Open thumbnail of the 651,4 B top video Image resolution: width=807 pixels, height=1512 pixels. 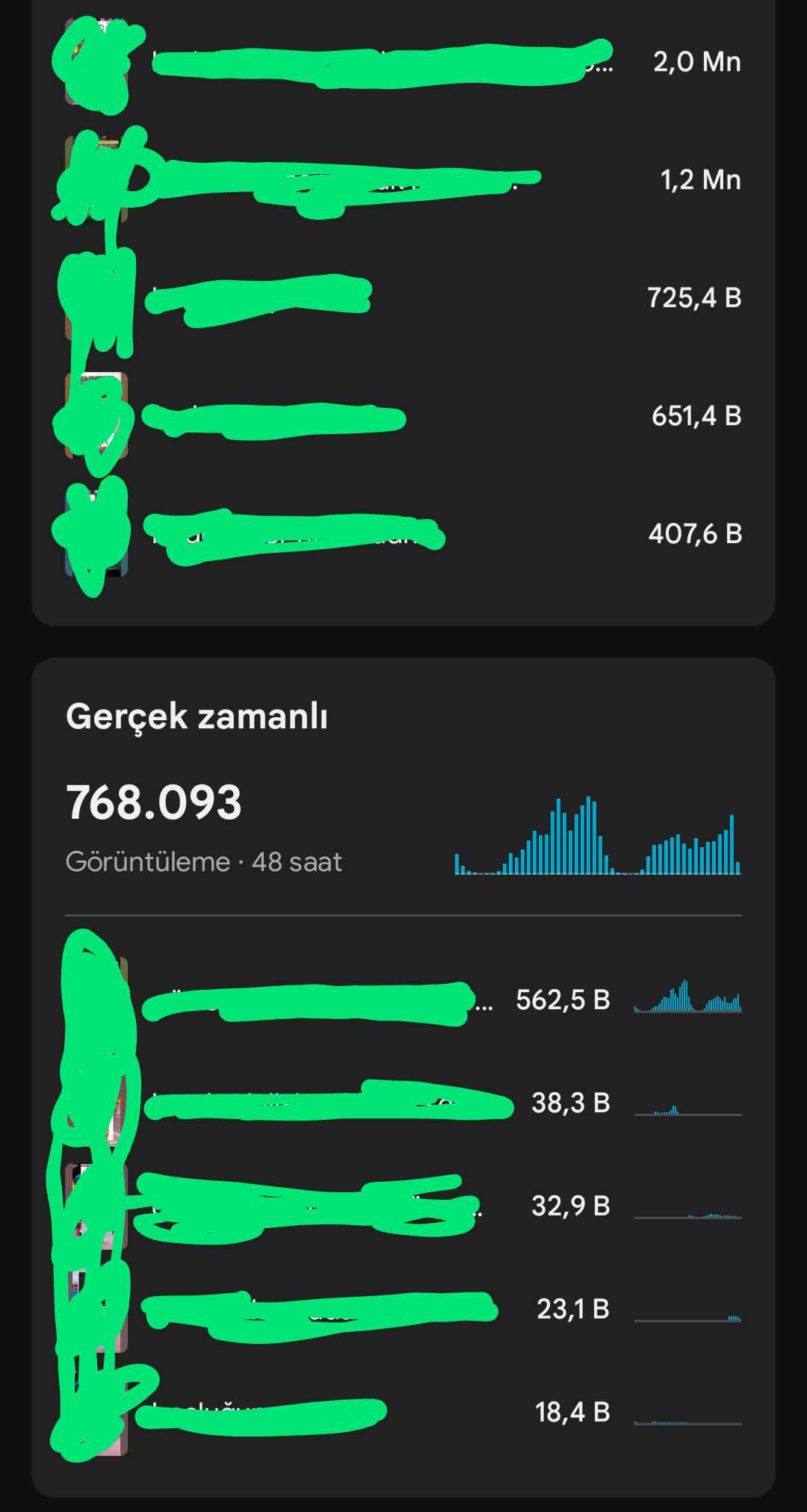click(96, 416)
